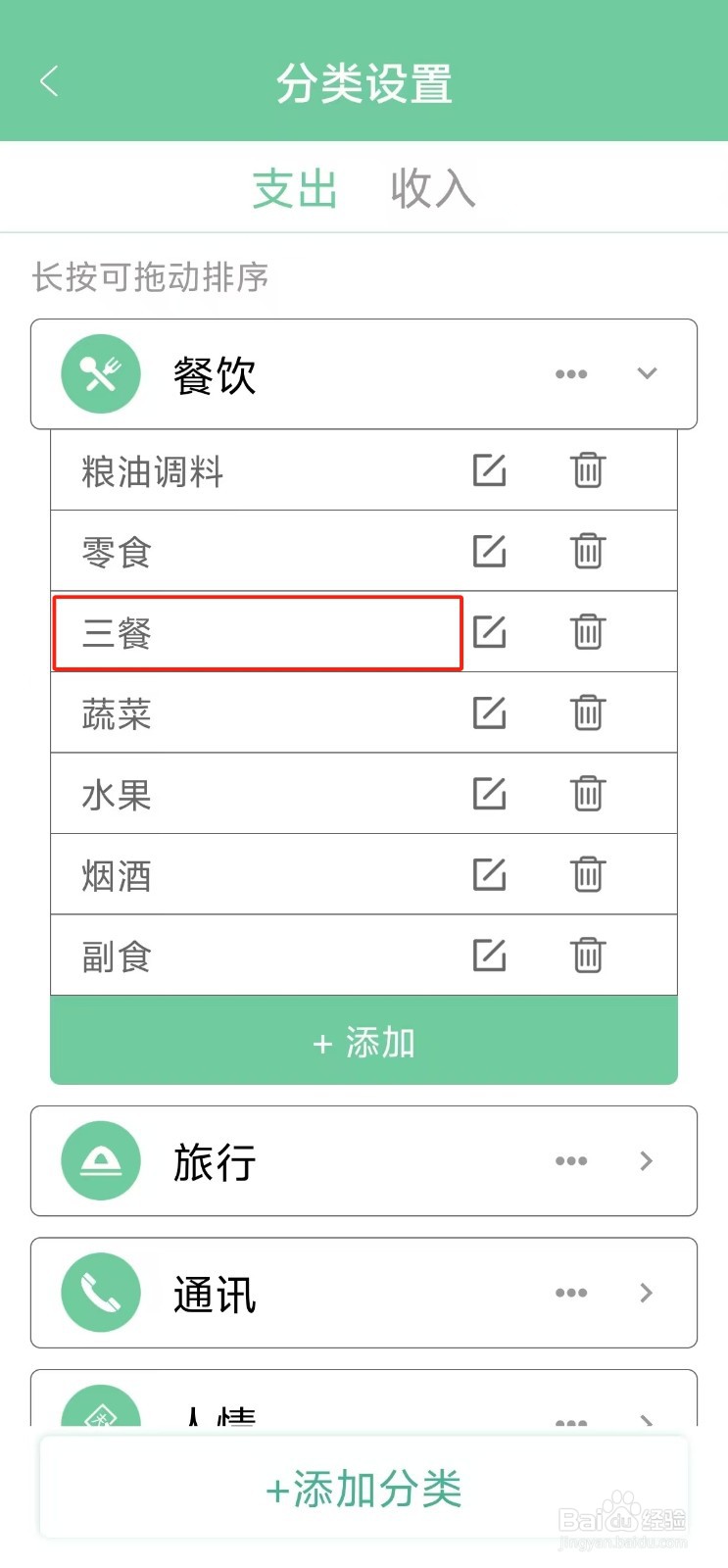Delete the 三餐 subcategory
The image size is (728, 1568).
tap(588, 632)
